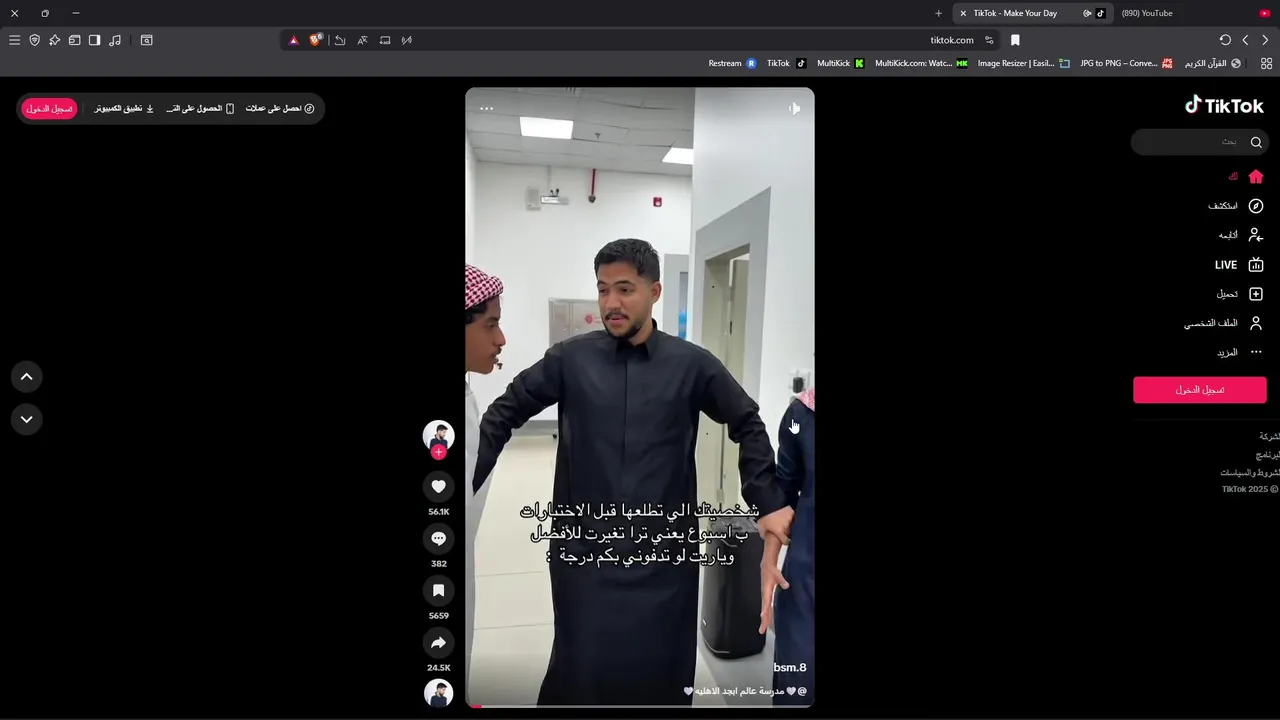Click the تطبيق الكمبيوتر desktop app button
Viewport: 1280px width, 720px height.
pyautogui.click(x=124, y=108)
